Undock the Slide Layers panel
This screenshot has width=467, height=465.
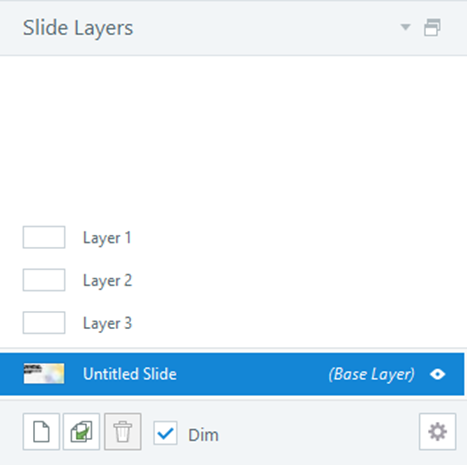click(x=432, y=27)
